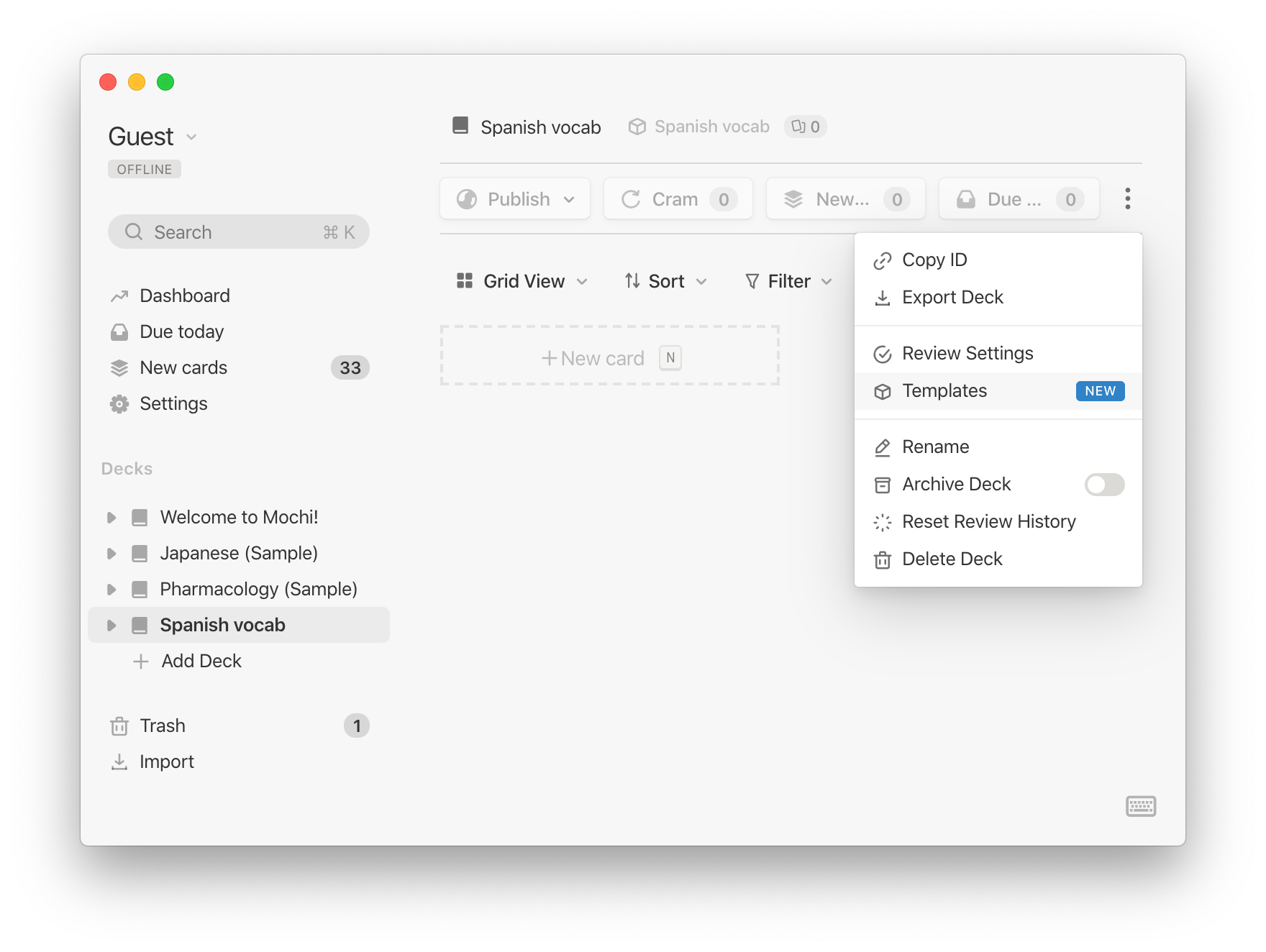Open the Sort dropdown

[x=666, y=281]
